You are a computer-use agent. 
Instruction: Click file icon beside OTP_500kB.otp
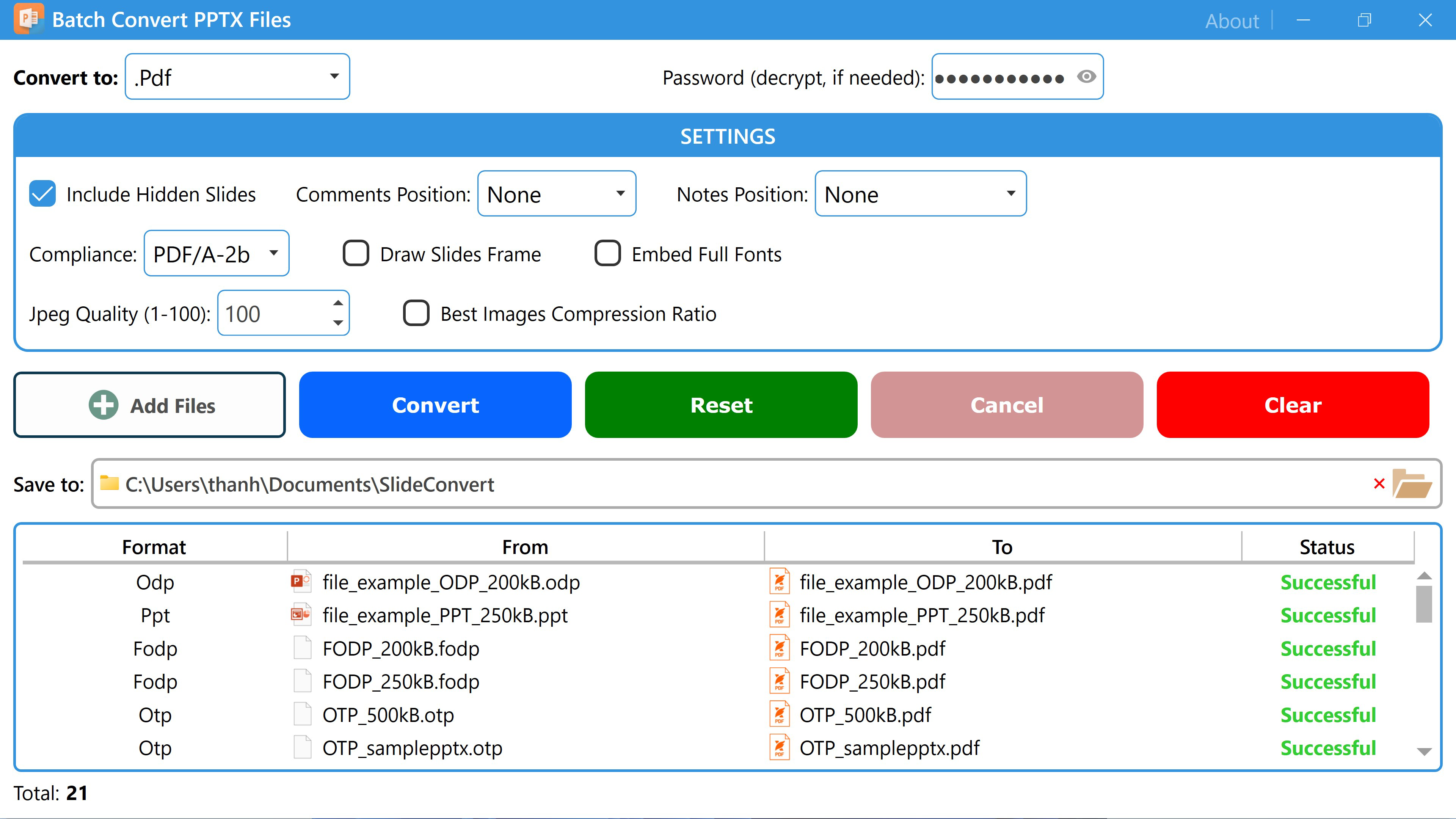pyautogui.click(x=303, y=714)
